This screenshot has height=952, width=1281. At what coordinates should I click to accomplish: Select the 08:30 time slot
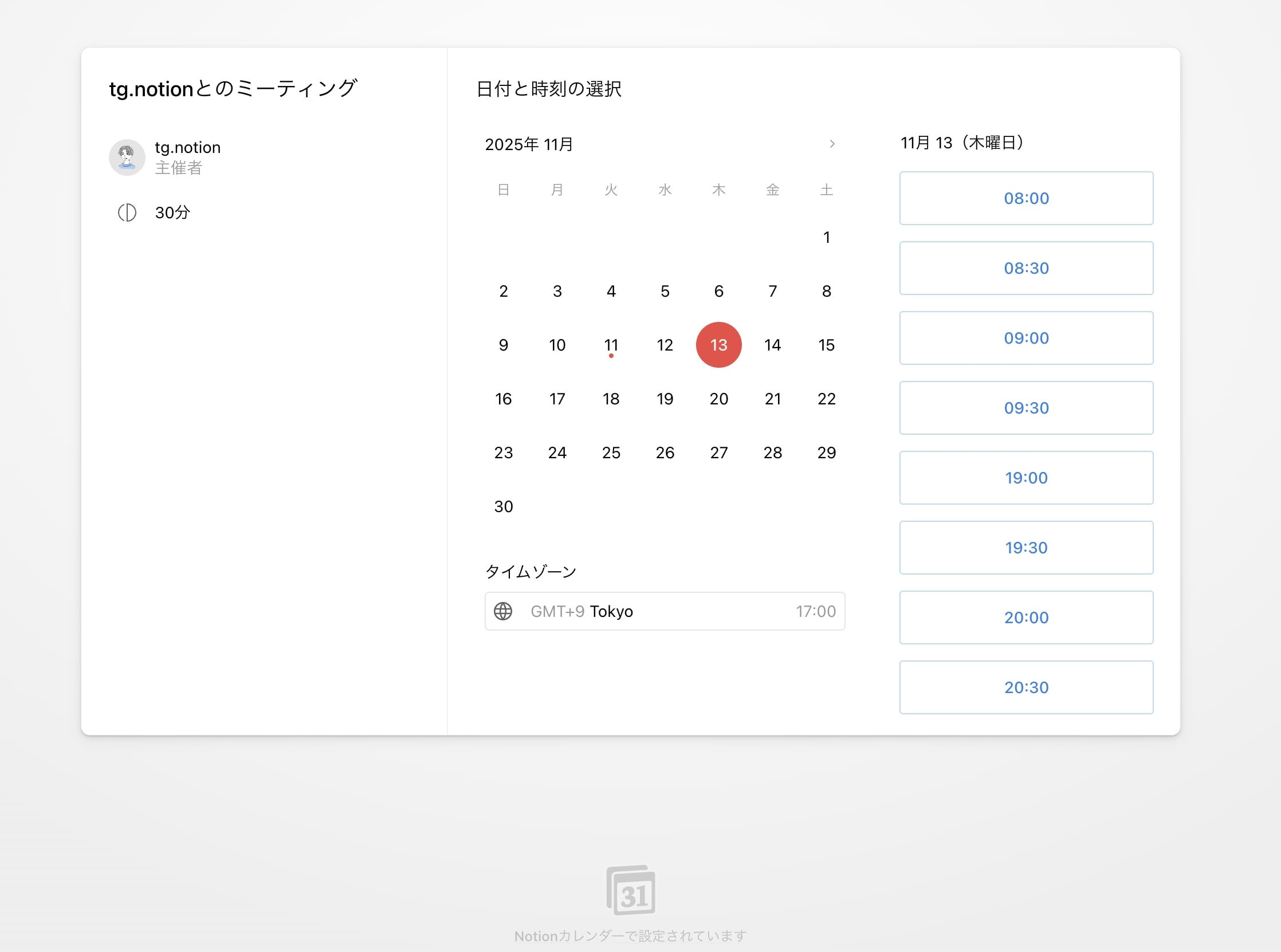tap(1025, 268)
